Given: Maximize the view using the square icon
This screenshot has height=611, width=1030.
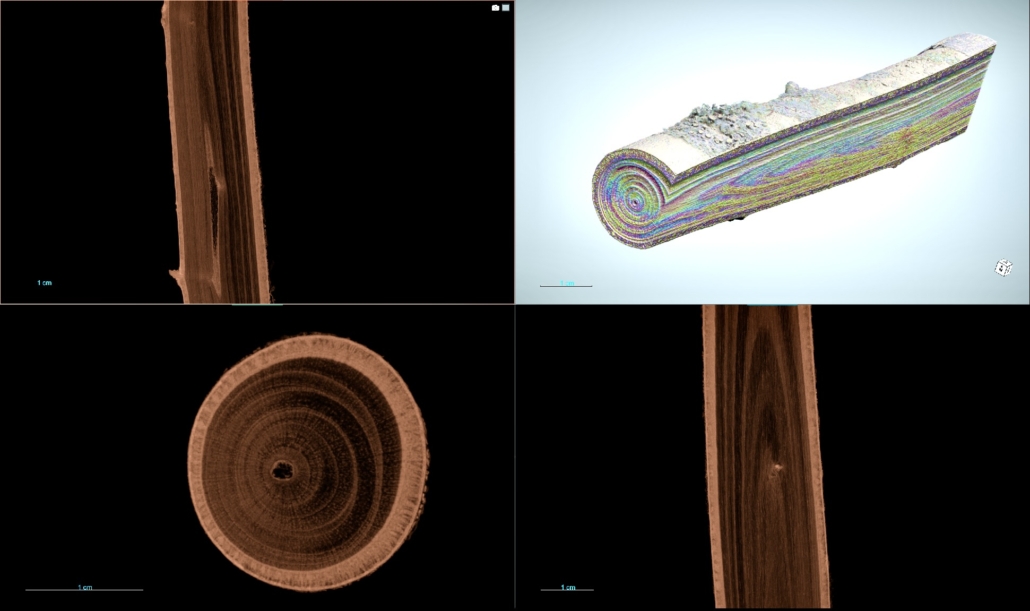Looking at the screenshot, I should (506, 7).
